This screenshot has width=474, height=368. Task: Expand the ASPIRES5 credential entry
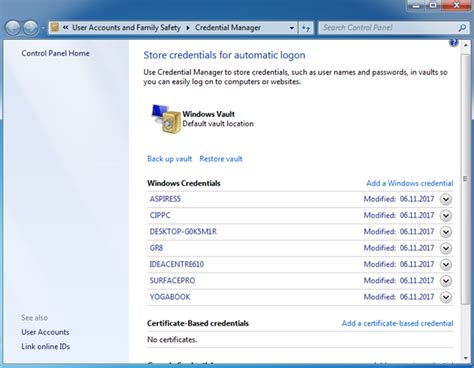tap(446, 199)
